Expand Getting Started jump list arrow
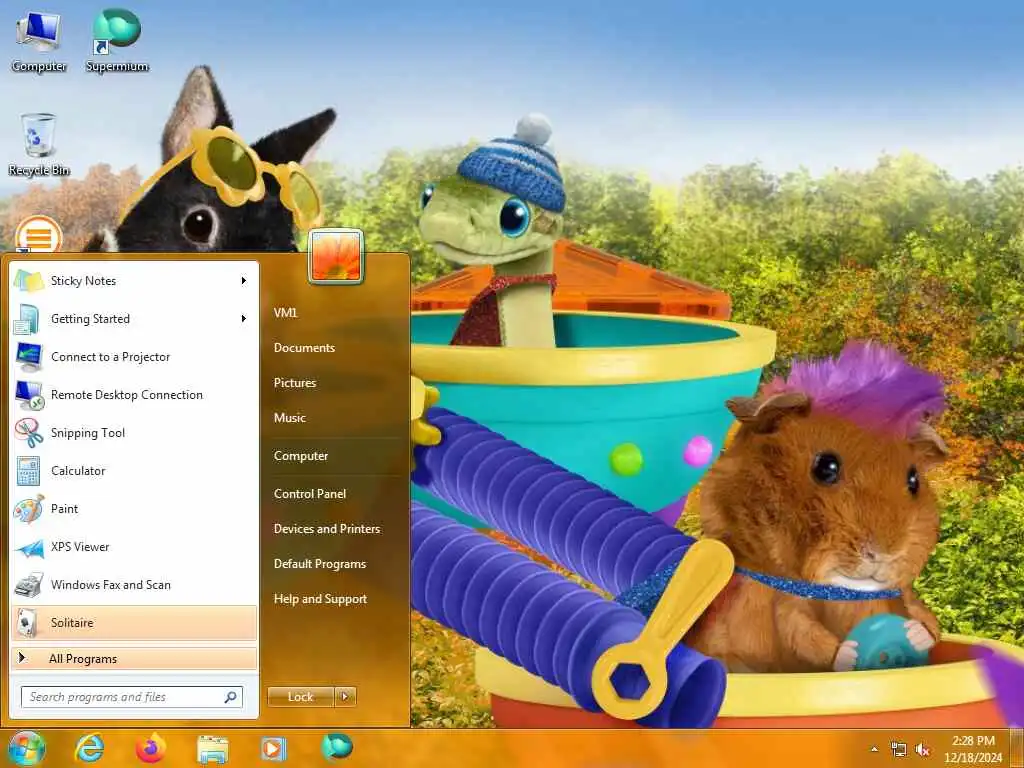Viewport: 1024px width, 768px height. click(x=244, y=319)
